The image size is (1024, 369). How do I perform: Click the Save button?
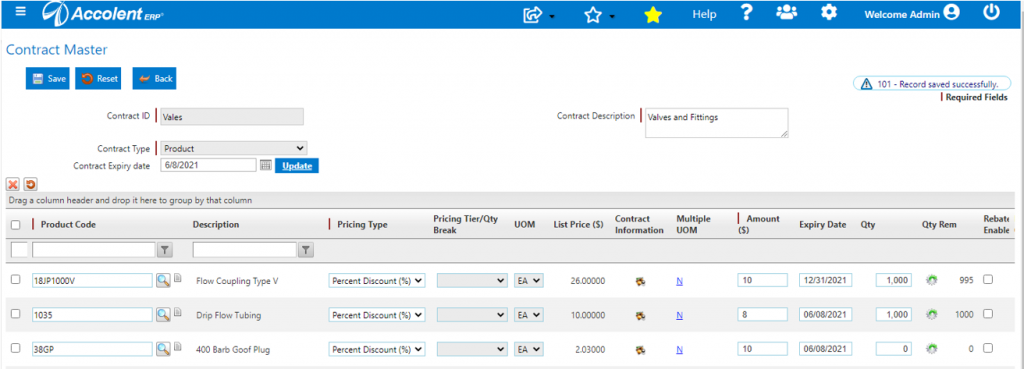[x=48, y=78]
